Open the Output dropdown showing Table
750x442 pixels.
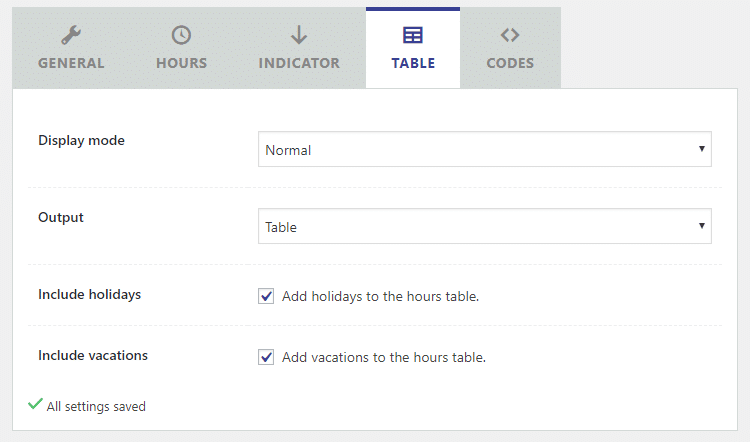tap(485, 226)
